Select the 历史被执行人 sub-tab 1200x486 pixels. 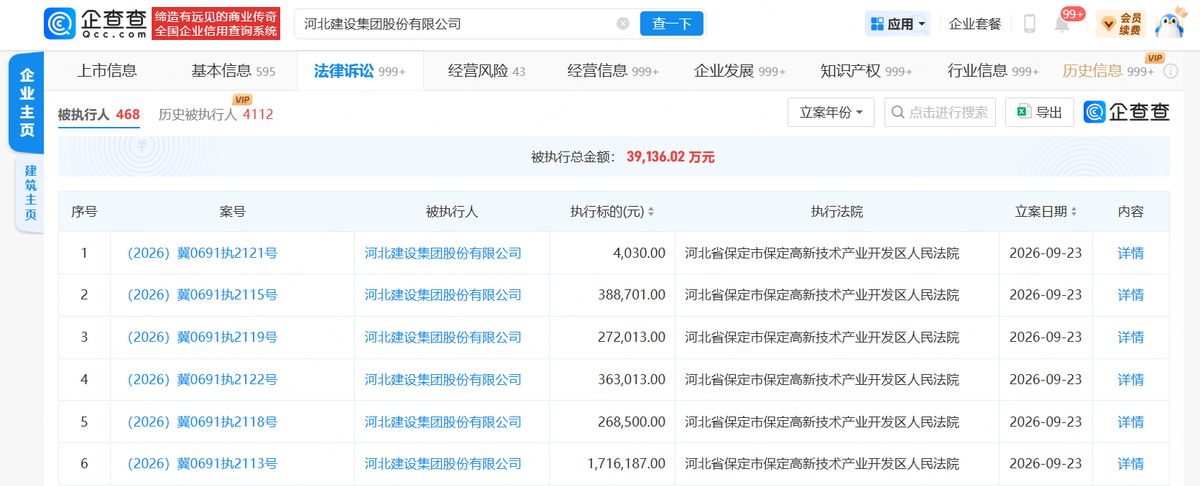[x=215, y=114]
